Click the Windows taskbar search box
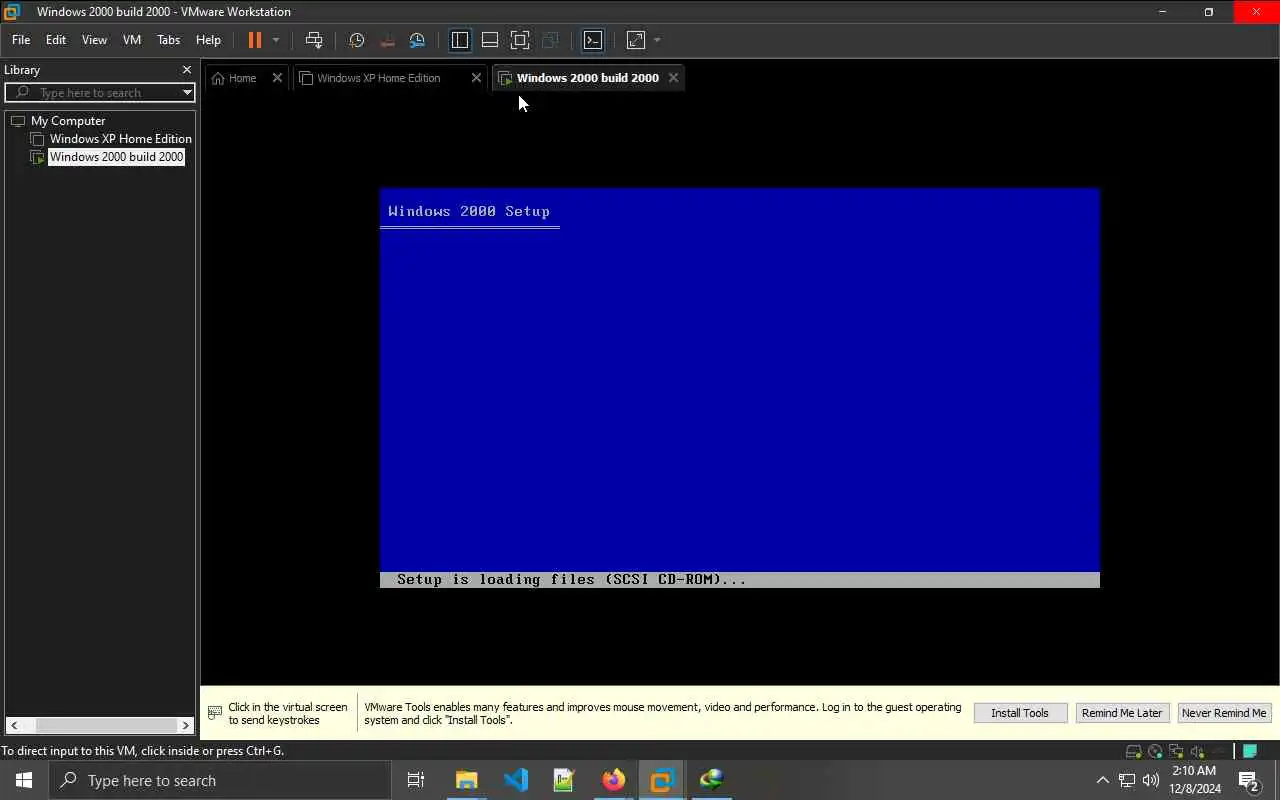The image size is (1280, 800). pyautogui.click(x=220, y=780)
